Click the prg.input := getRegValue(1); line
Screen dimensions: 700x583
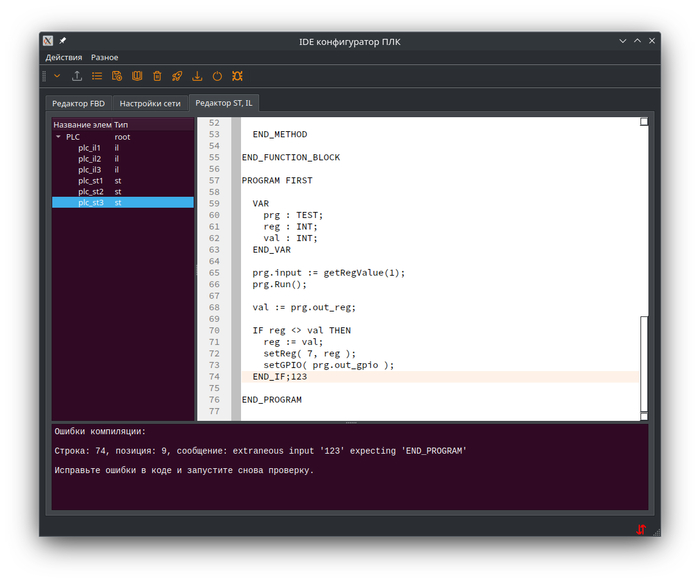(x=328, y=273)
